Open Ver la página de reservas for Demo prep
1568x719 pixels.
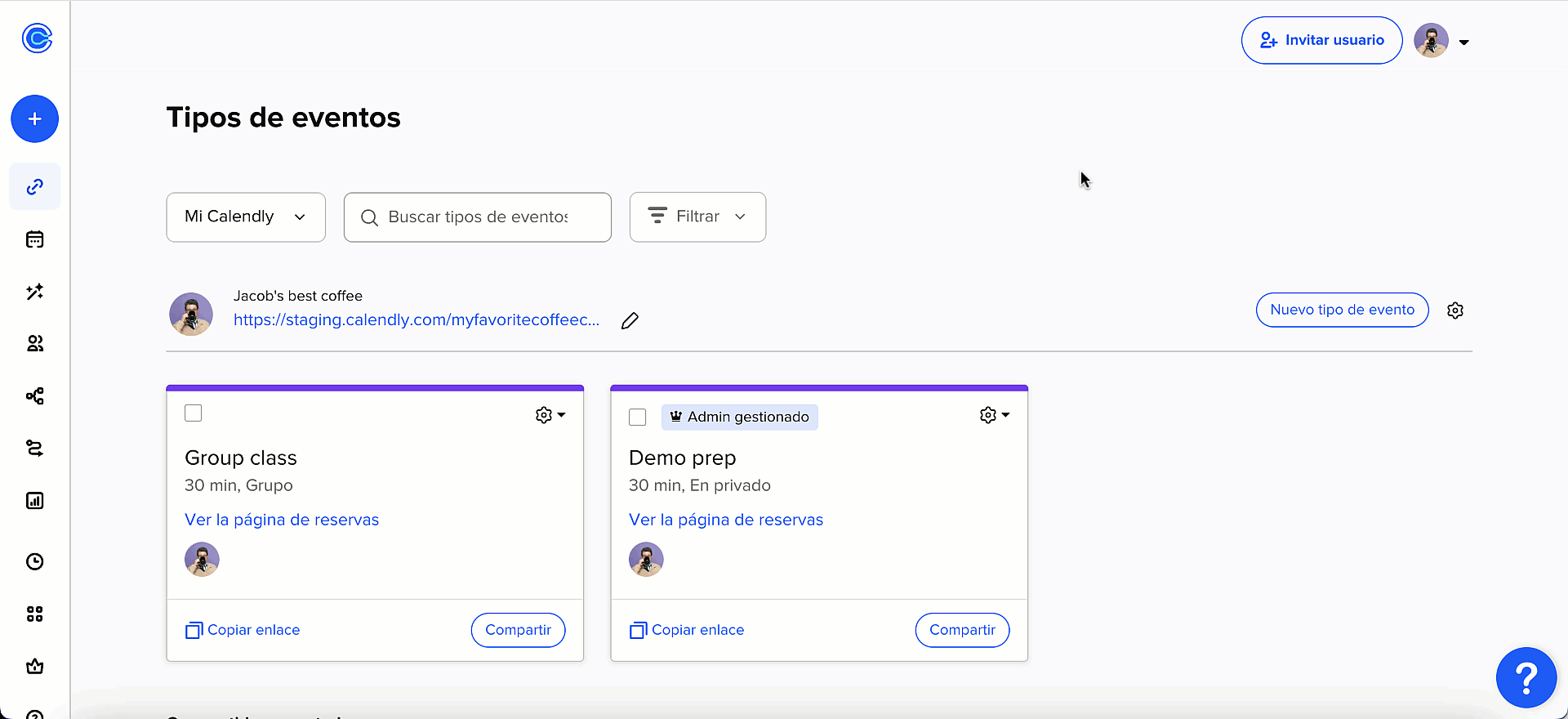[x=726, y=520]
